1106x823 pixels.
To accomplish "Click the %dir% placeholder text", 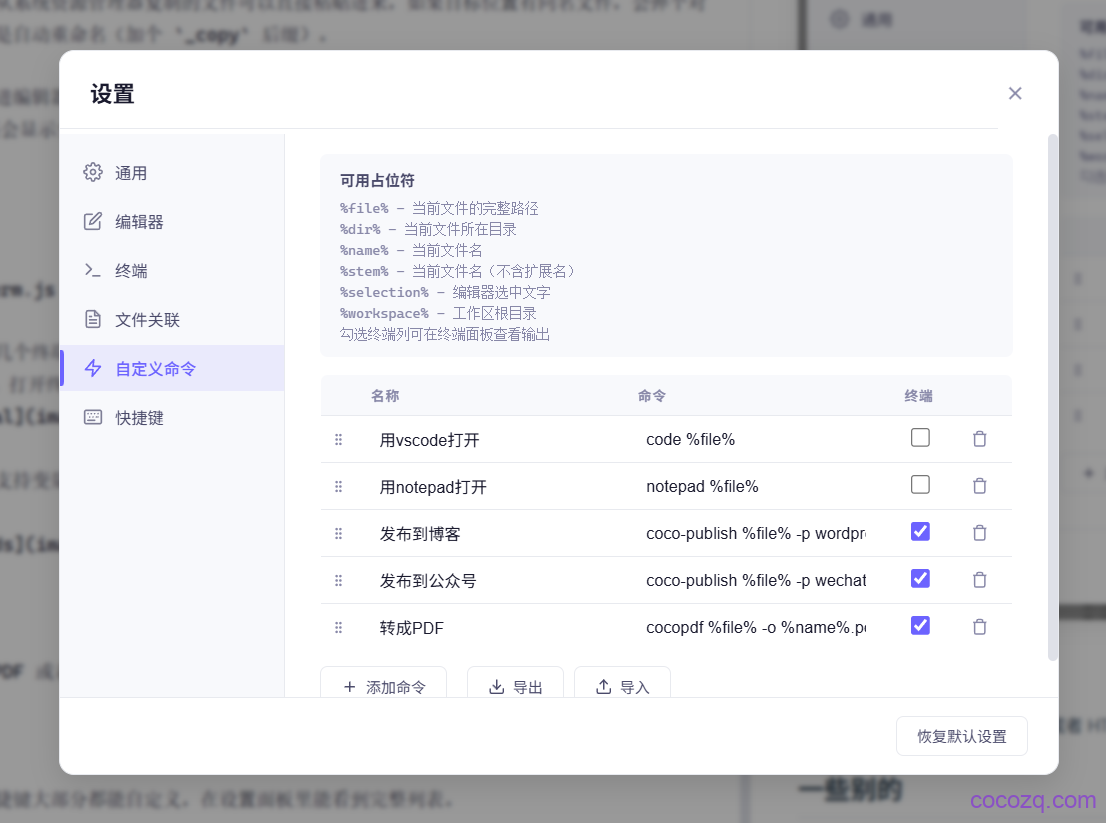I will coord(360,229).
